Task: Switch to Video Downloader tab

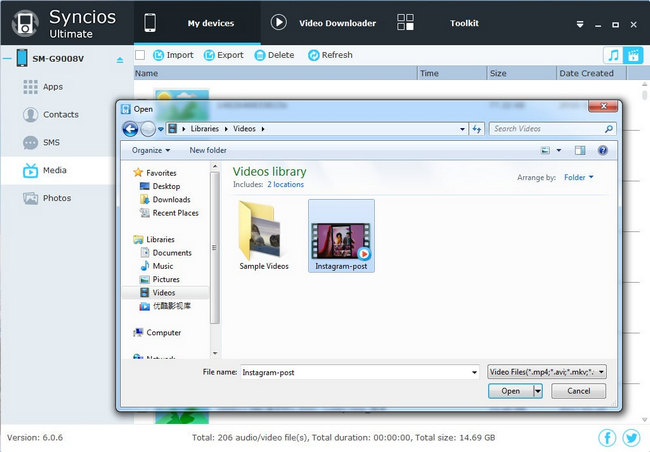Action: [x=337, y=23]
